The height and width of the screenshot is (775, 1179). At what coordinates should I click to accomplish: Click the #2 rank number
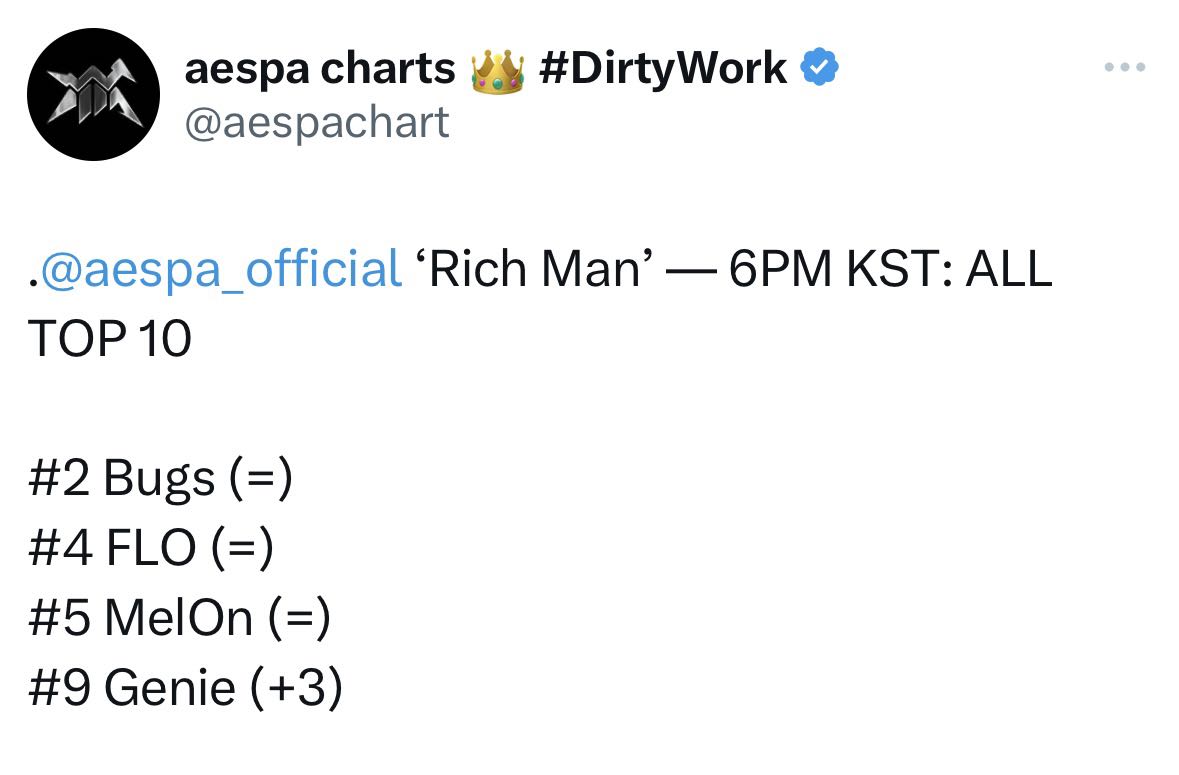tap(59, 478)
